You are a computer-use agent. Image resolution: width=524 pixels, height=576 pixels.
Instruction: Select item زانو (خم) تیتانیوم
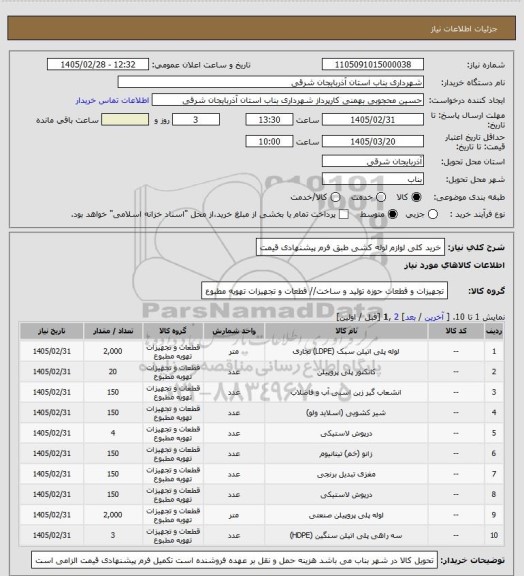(x=346, y=454)
